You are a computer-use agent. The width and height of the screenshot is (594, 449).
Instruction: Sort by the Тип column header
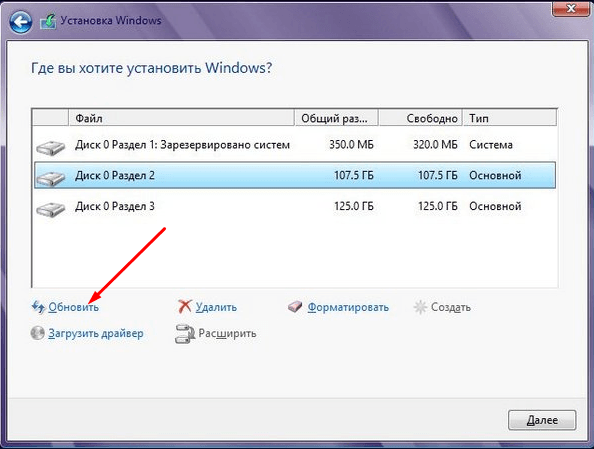coord(510,118)
